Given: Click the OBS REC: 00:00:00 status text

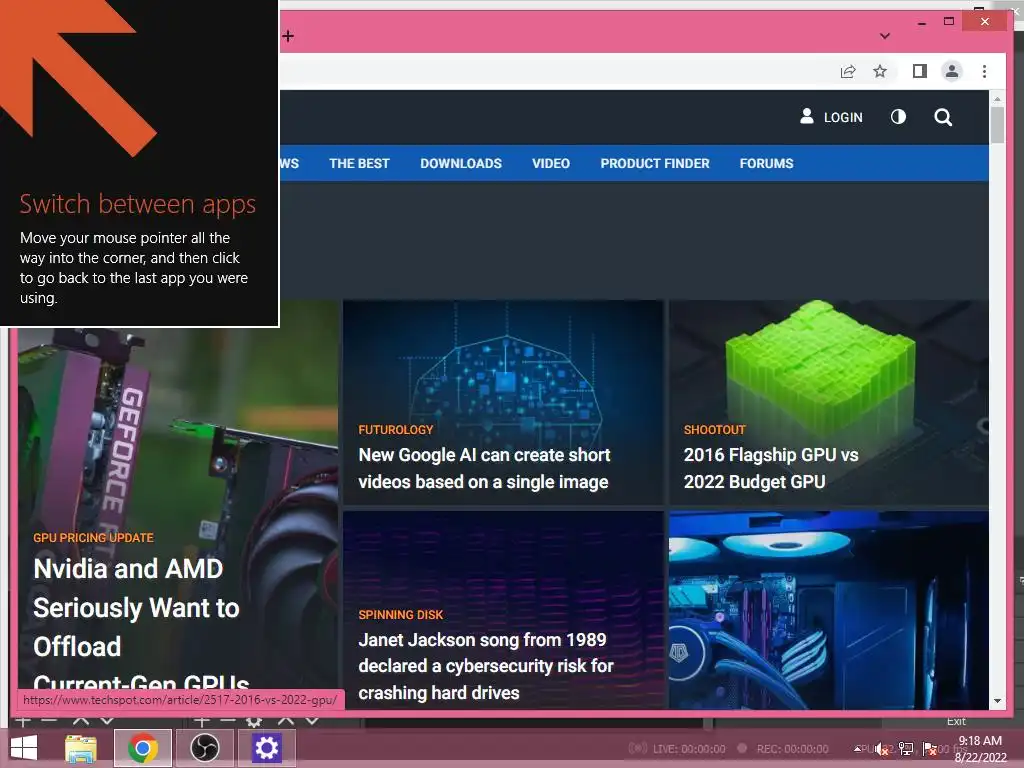Looking at the screenshot, I should pos(792,748).
